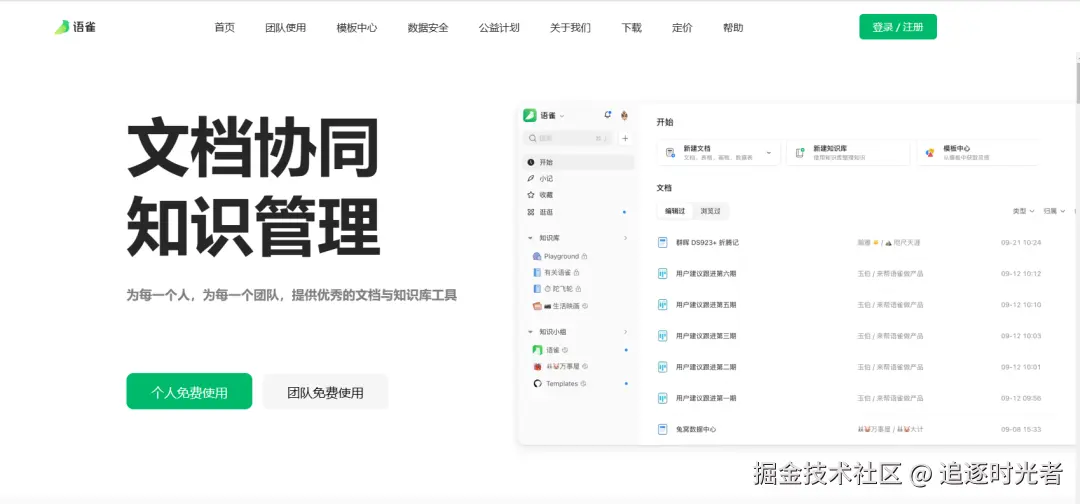Click the green 语雀 app icon in preview sidebar
This screenshot has width=1080, height=504.
click(530, 115)
